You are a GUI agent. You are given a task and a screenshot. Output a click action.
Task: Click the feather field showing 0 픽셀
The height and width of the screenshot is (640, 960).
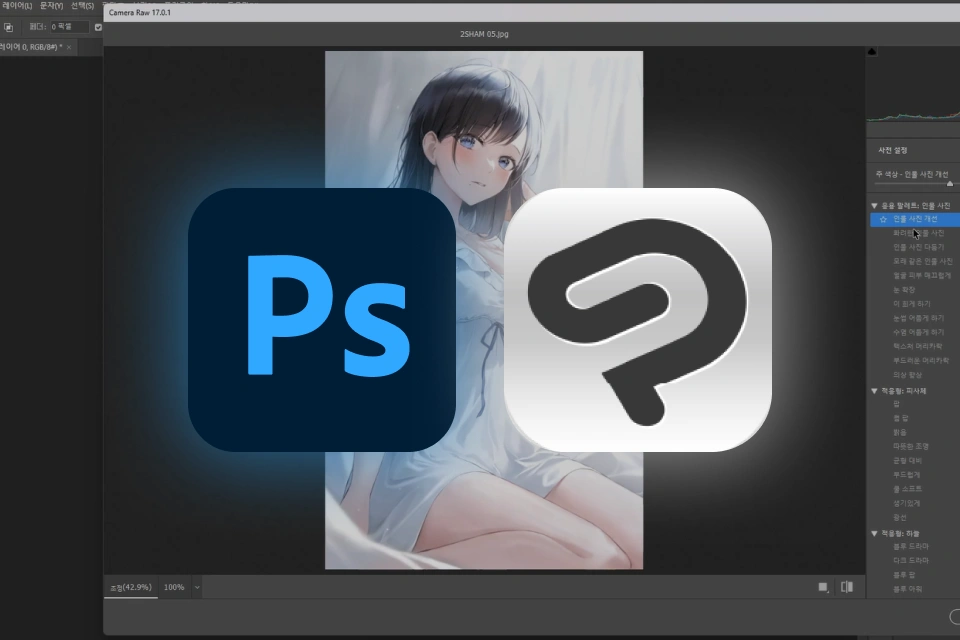click(x=69, y=27)
